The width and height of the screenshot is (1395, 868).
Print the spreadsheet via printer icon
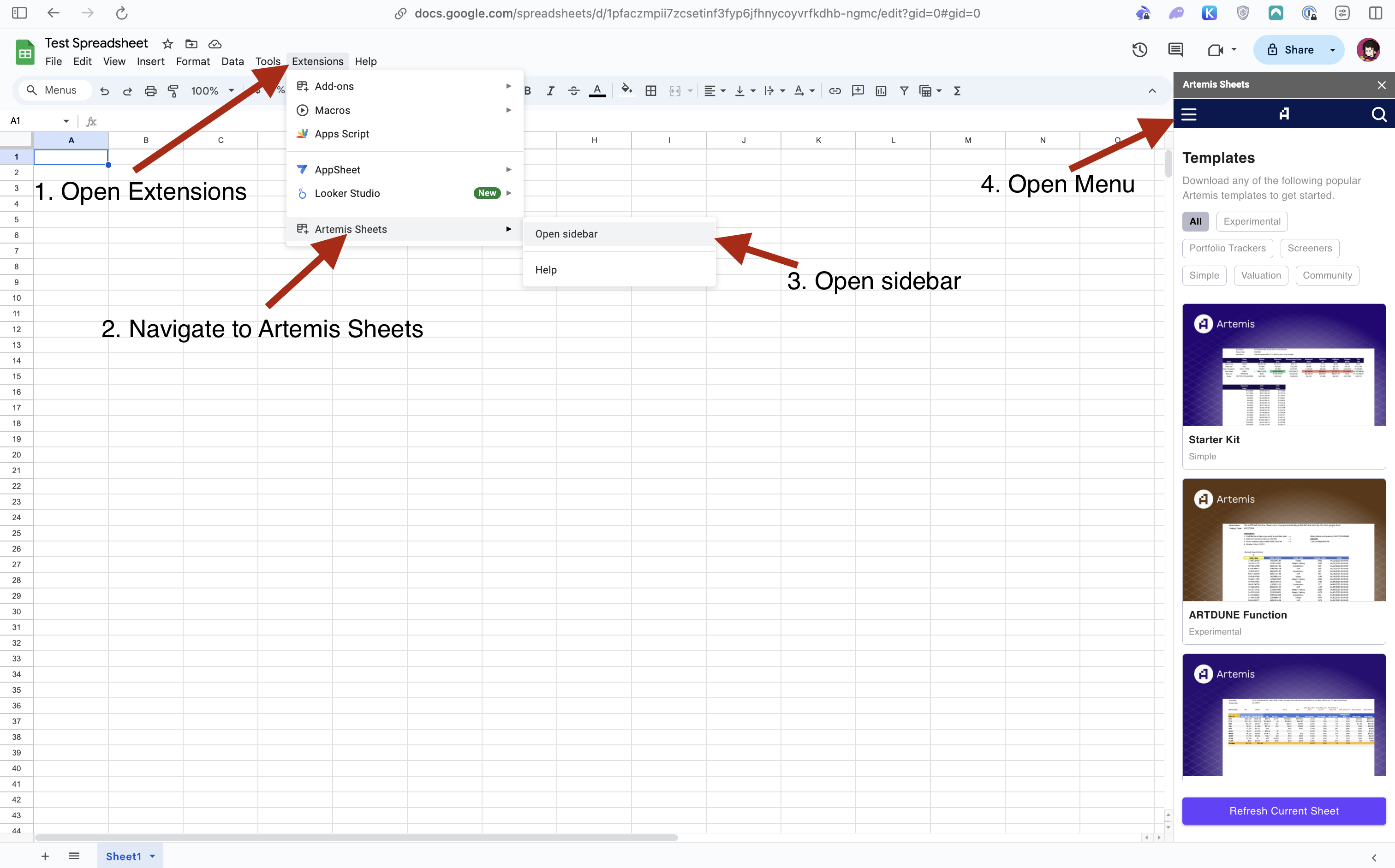[x=150, y=91]
